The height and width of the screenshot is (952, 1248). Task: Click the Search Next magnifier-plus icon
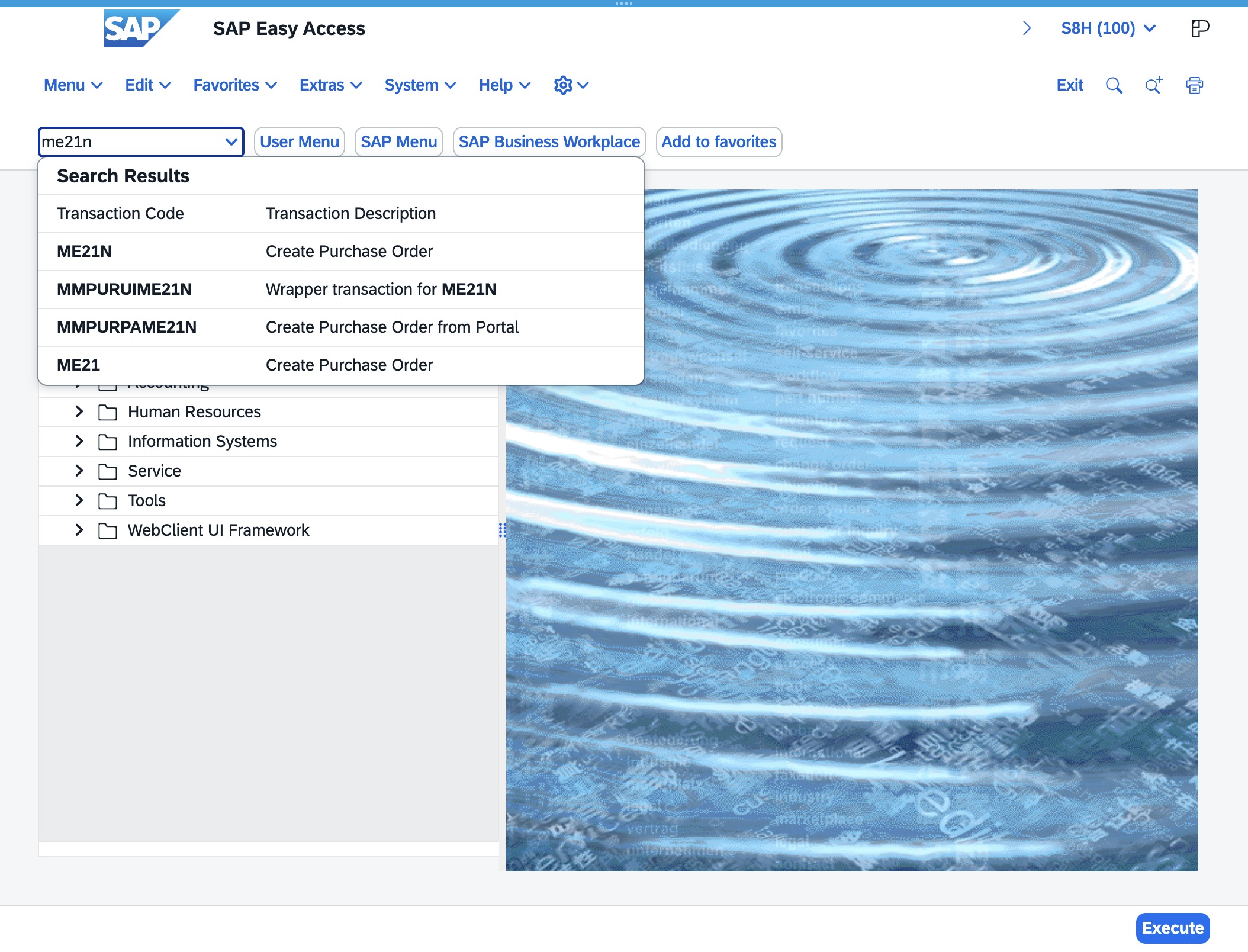pos(1154,85)
